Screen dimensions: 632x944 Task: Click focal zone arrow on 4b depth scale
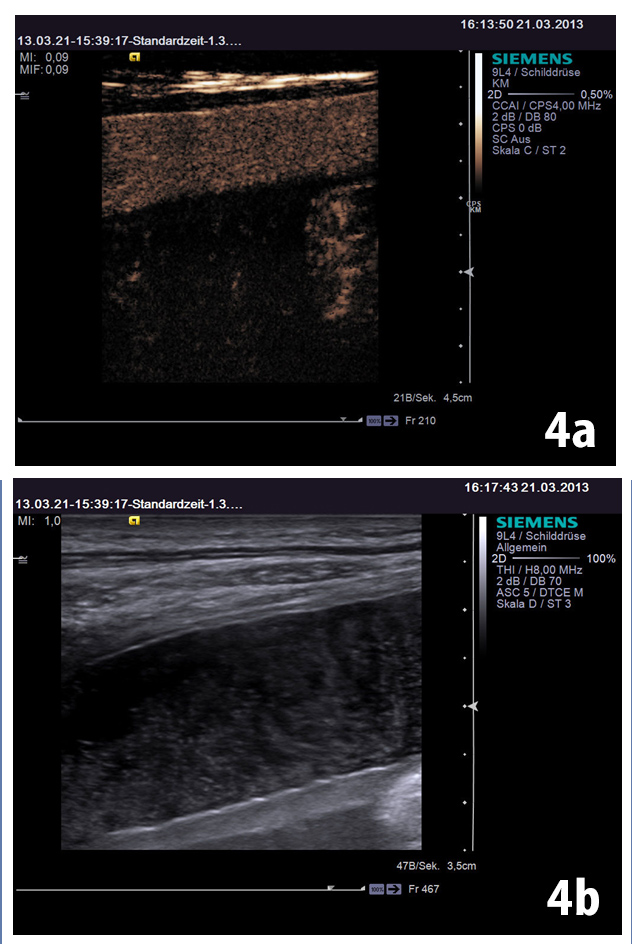(x=473, y=706)
